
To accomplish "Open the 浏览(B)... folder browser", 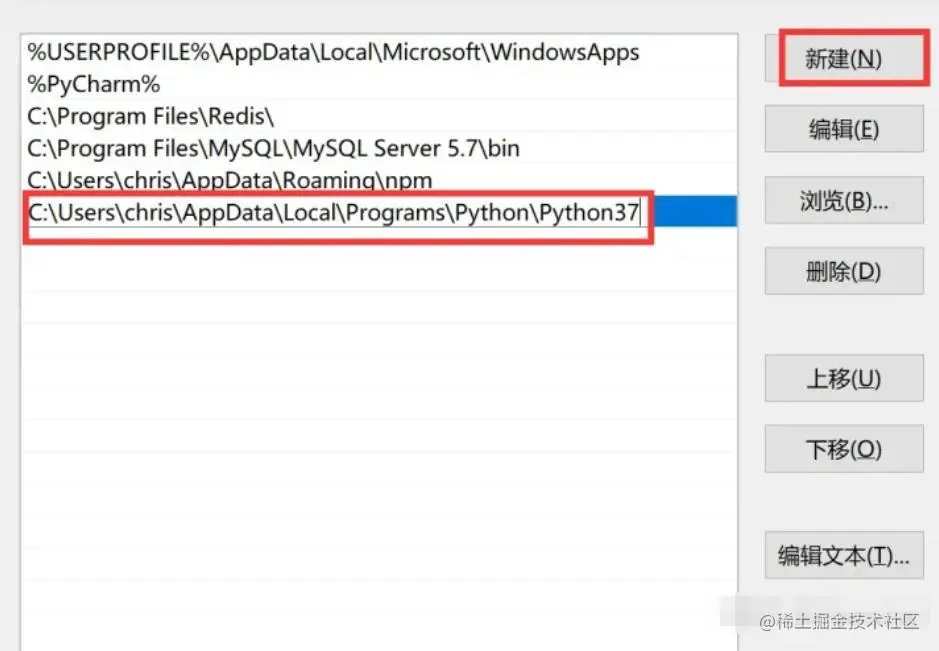I will click(844, 201).
